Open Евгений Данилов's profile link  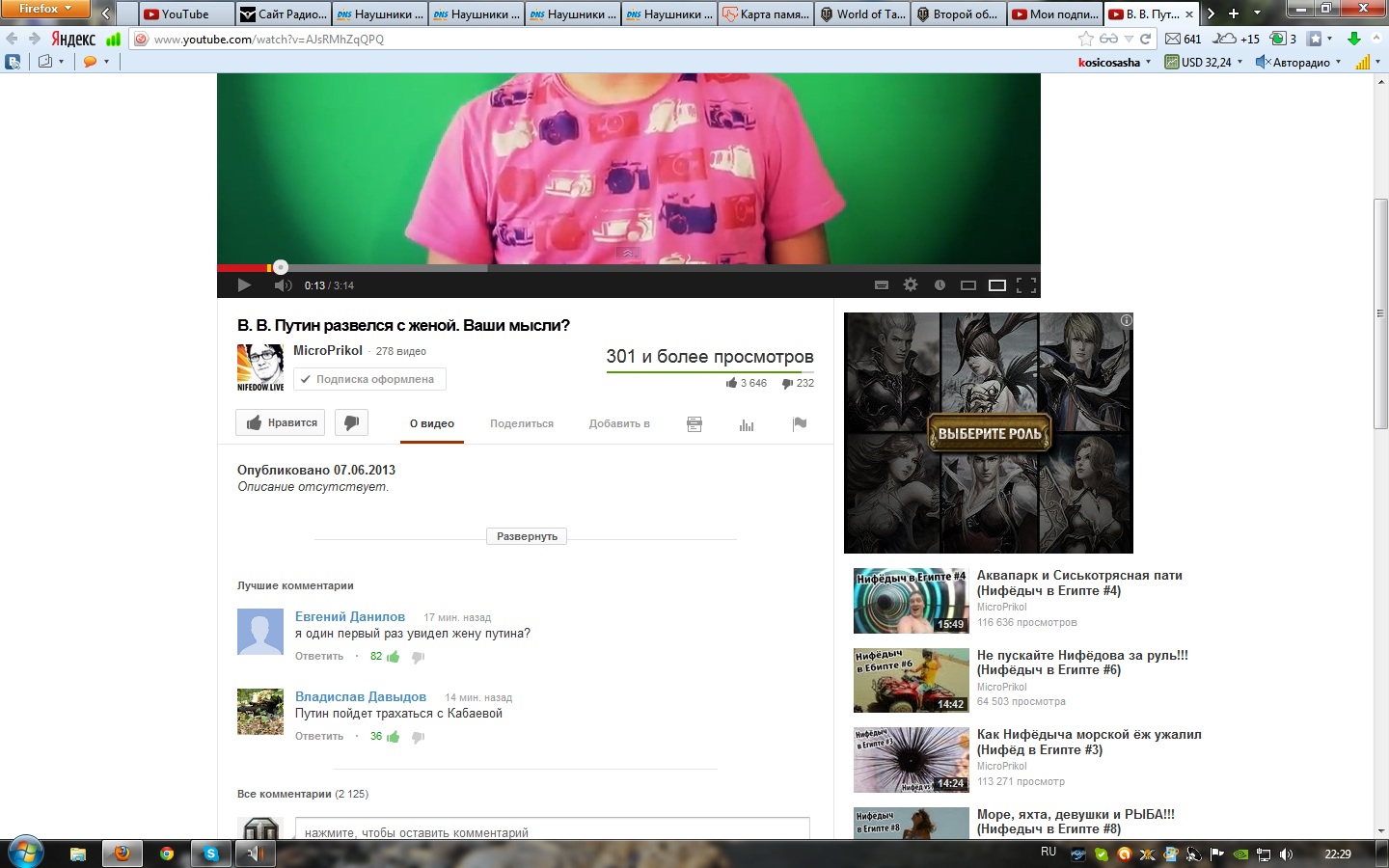point(350,616)
